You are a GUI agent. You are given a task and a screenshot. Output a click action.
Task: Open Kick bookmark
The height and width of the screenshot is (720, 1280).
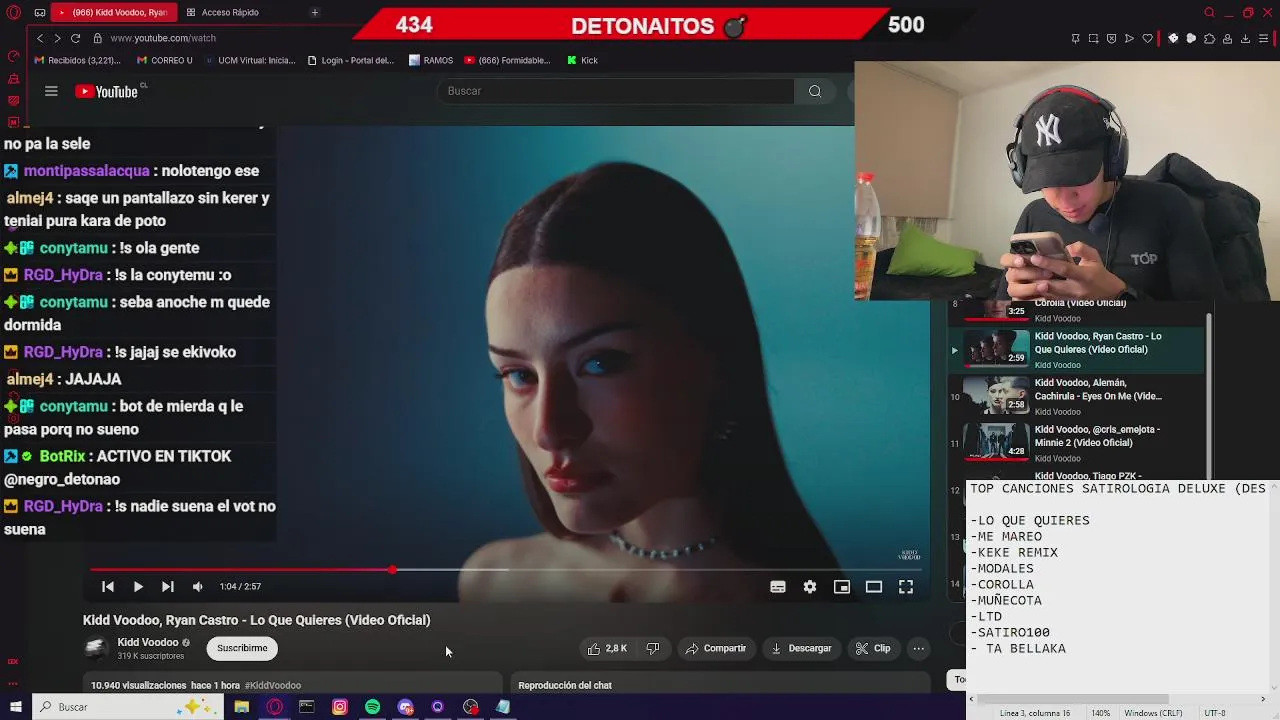[x=582, y=60]
